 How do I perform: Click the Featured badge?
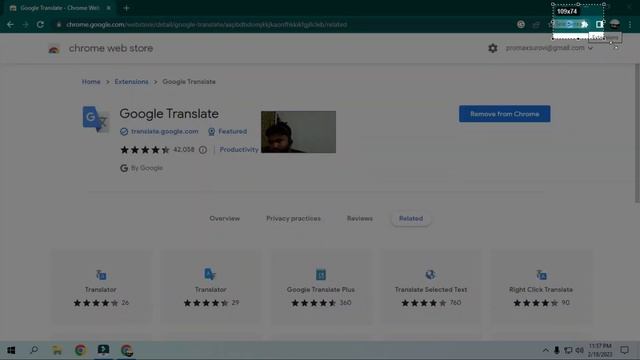click(228, 131)
